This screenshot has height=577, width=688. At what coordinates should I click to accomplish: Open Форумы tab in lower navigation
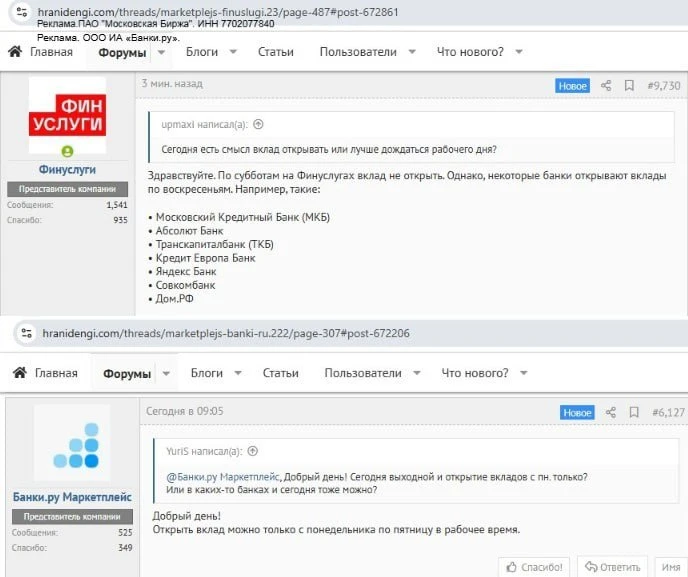[127, 374]
